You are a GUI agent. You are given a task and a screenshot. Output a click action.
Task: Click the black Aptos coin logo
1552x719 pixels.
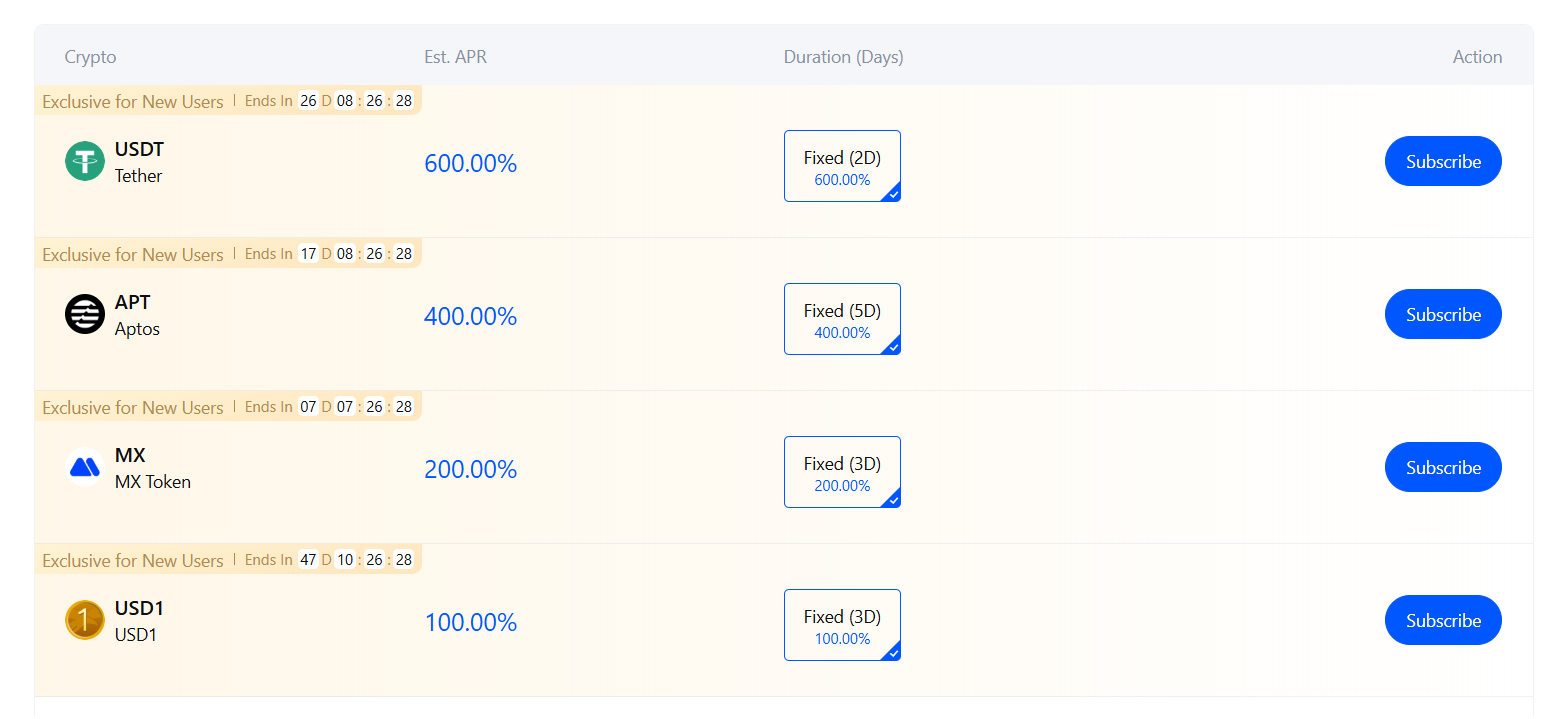click(85, 314)
